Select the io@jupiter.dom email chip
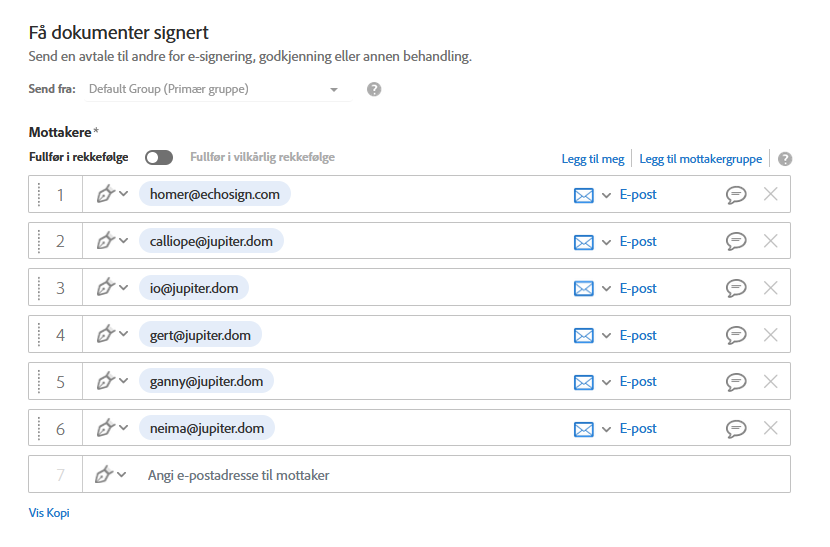Image resolution: width=830 pixels, height=547 pixels. coord(193,288)
